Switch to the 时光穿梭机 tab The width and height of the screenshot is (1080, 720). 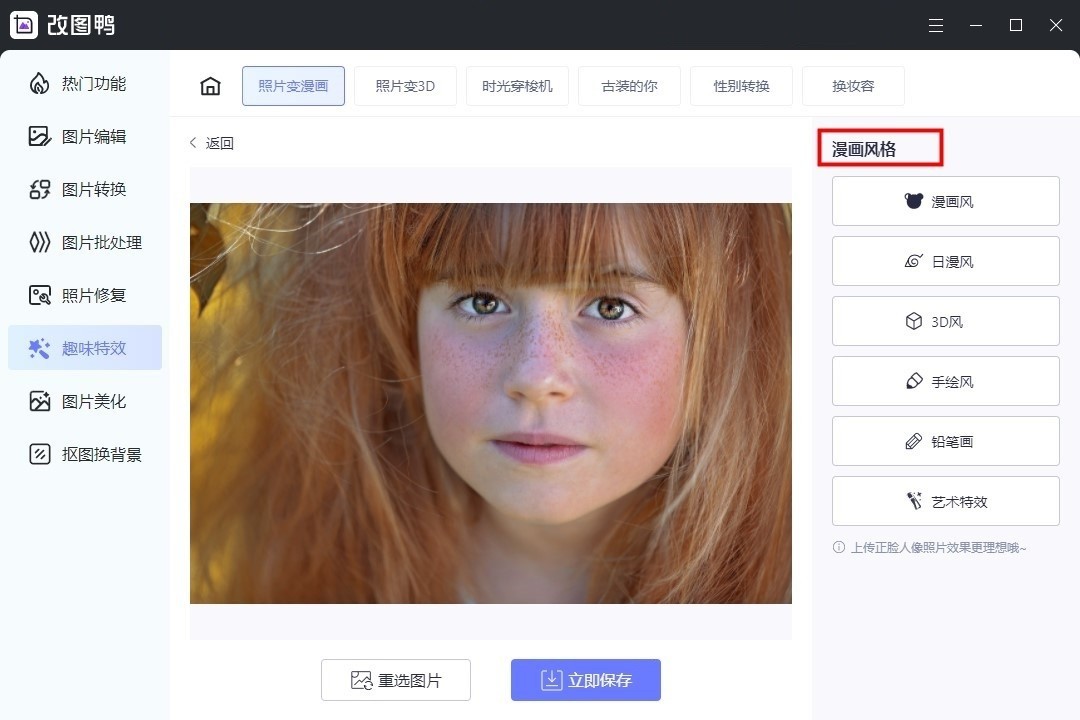[517, 86]
